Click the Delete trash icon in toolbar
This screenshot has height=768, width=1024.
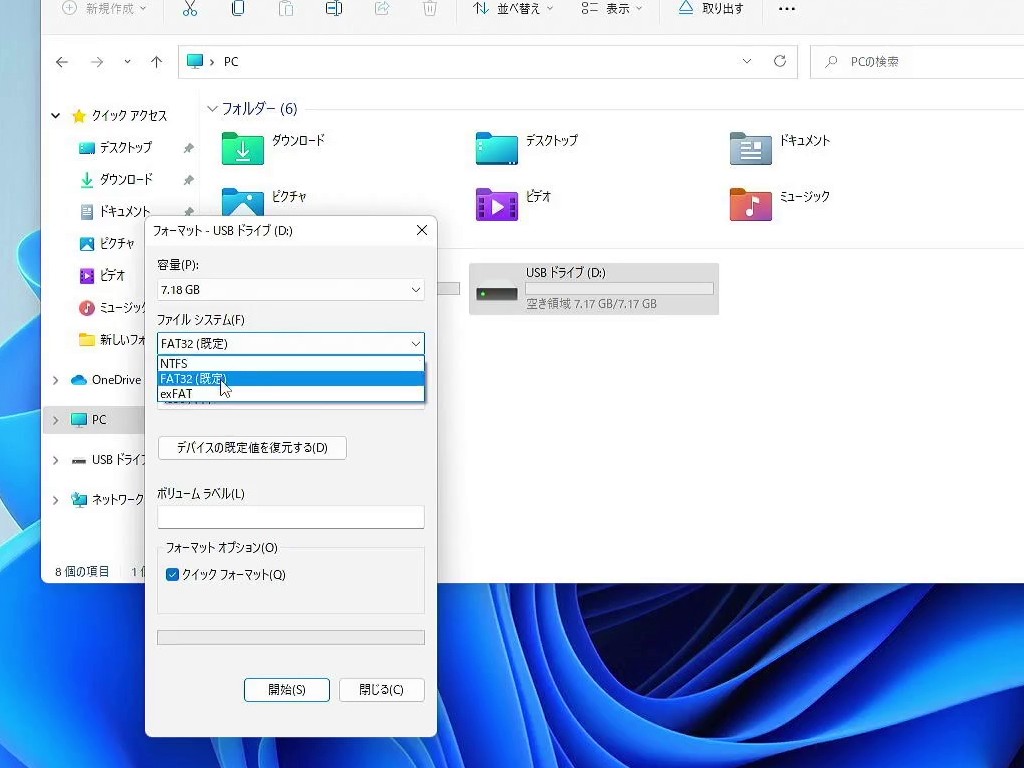[430, 9]
